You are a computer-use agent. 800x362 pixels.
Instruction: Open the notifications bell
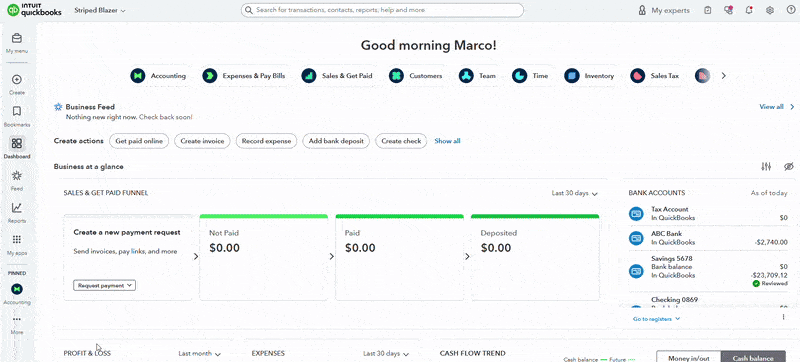(x=749, y=10)
